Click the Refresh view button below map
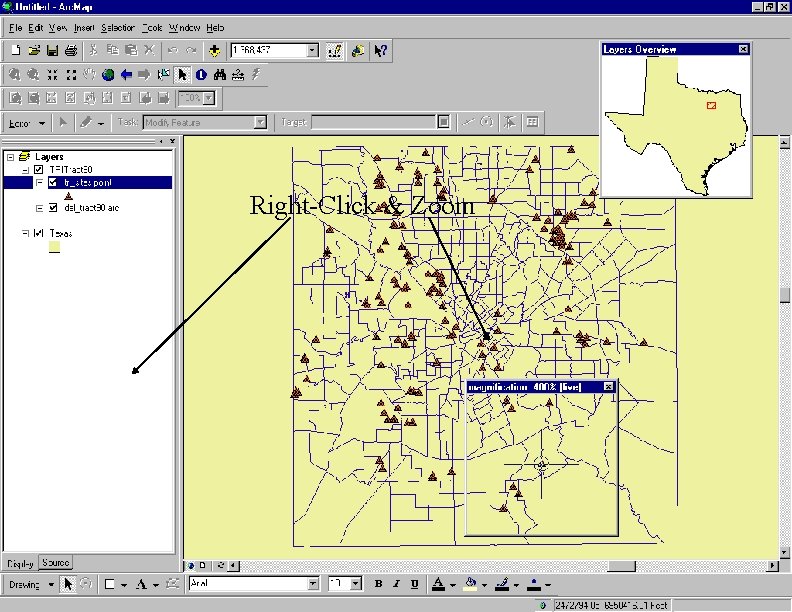Viewport: 792px width, 612px height. coord(221,566)
